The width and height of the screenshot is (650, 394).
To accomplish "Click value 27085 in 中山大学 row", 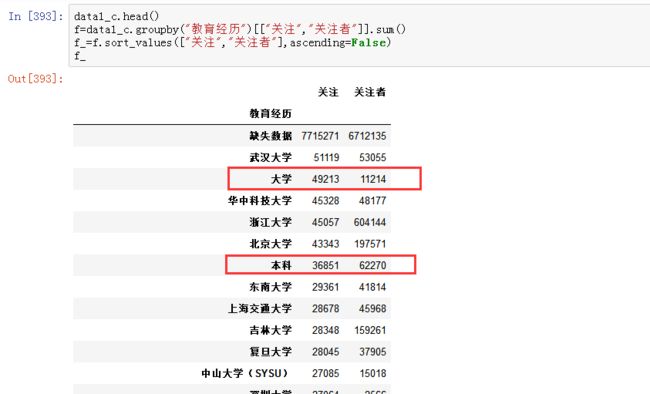I will (325, 373).
